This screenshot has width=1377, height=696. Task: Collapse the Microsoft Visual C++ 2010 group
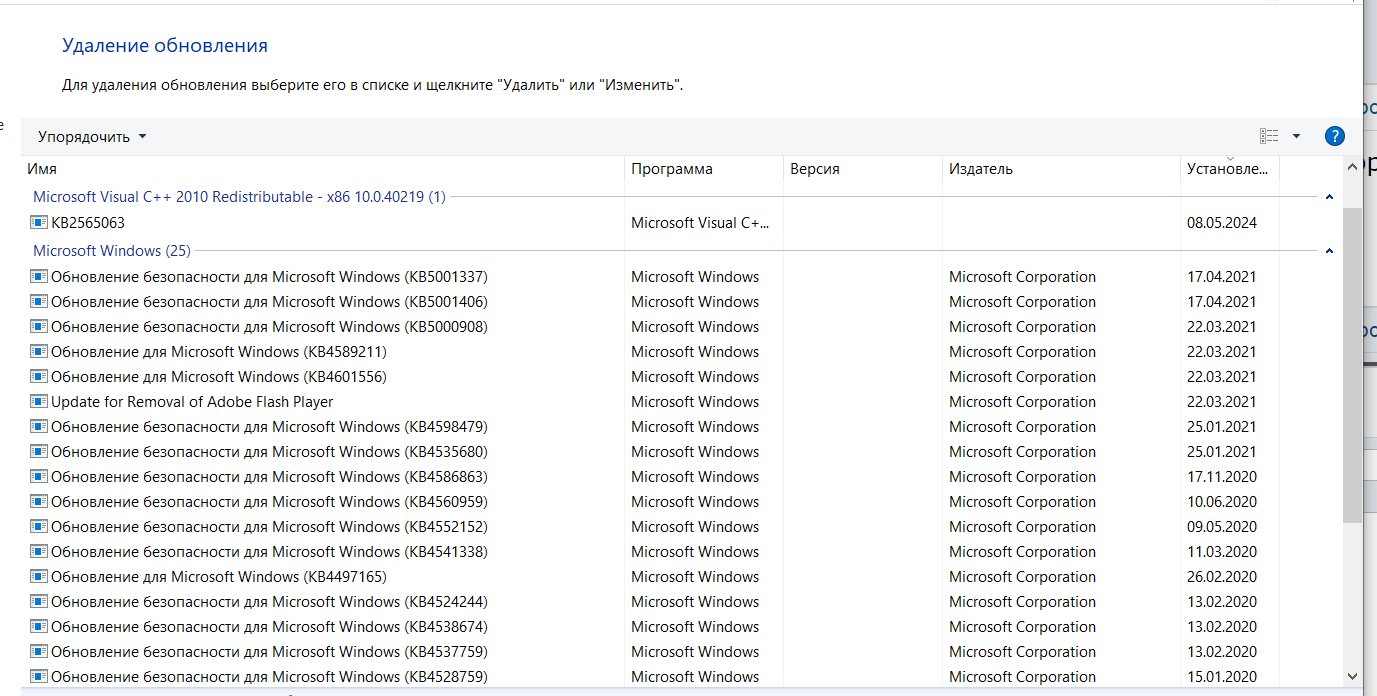[1329, 197]
